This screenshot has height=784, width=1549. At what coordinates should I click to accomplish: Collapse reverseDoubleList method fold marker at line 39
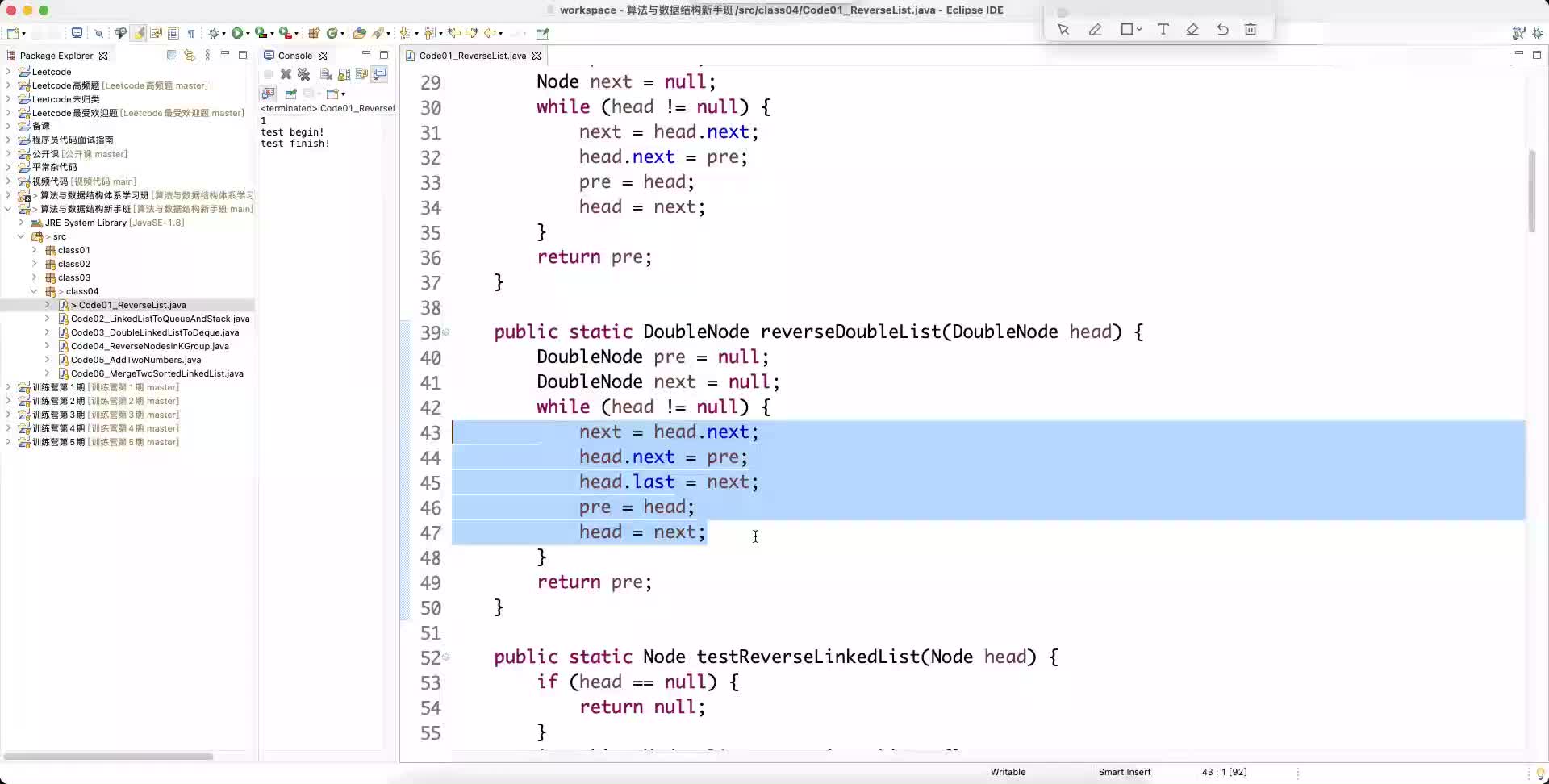446,332
